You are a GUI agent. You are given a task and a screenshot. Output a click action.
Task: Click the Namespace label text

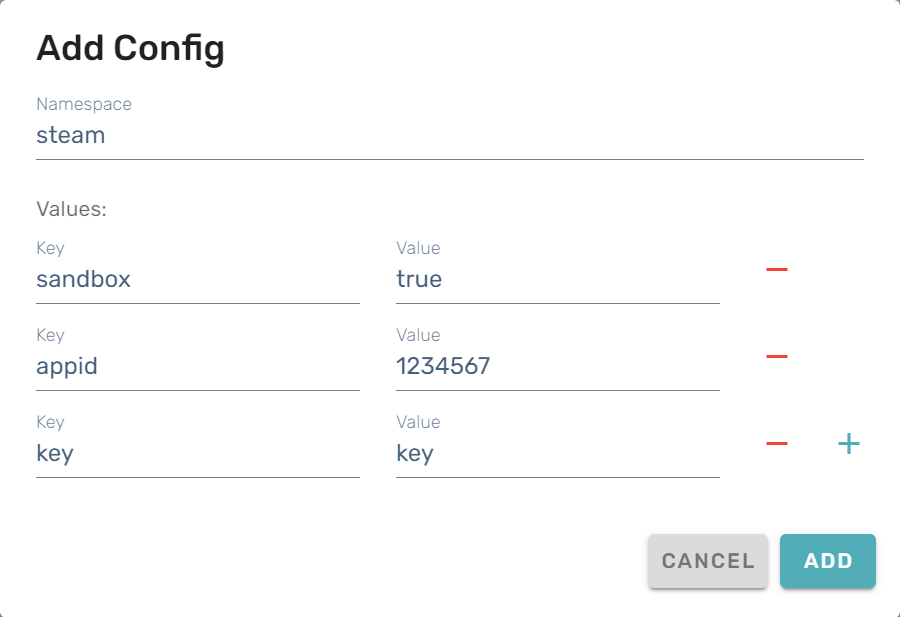tap(84, 104)
